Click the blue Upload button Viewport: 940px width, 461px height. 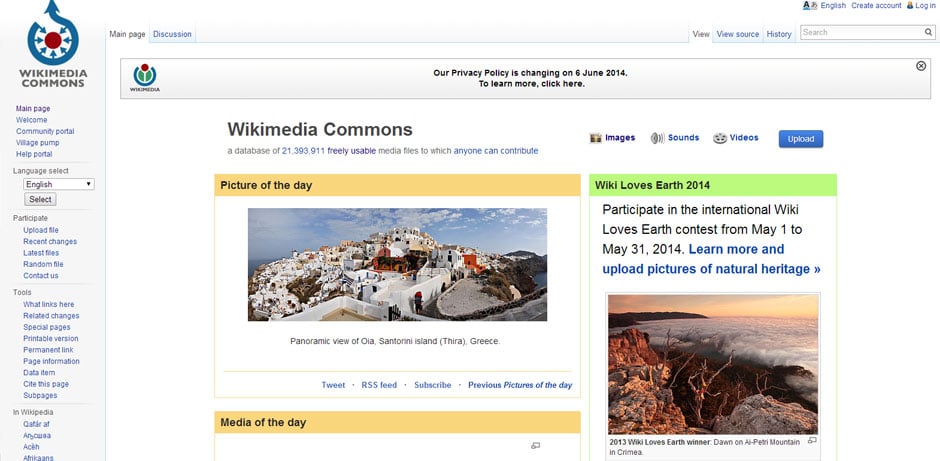click(x=800, y=139)
